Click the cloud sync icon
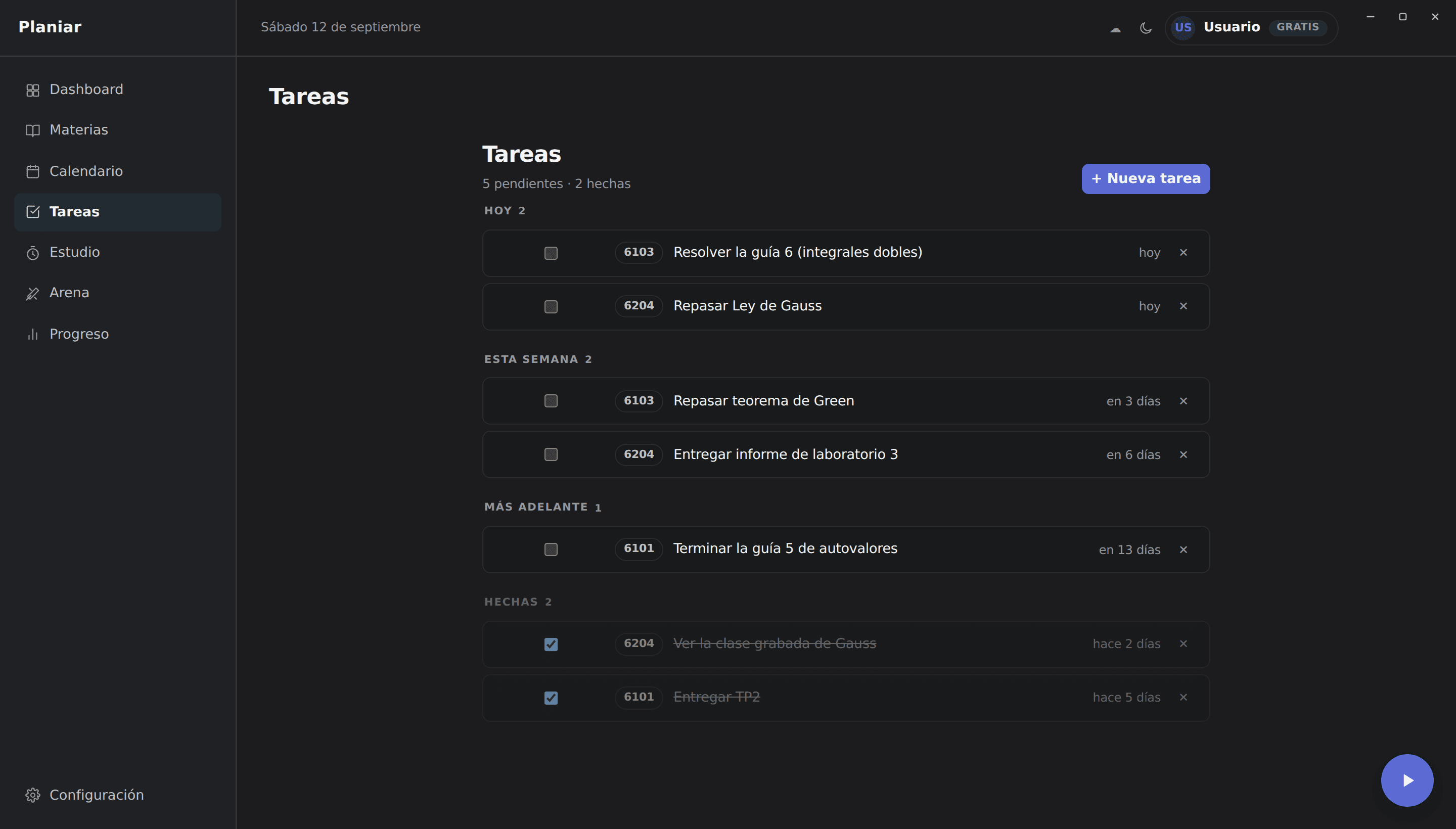1456x829 pixels. [x=1115, y=28]
